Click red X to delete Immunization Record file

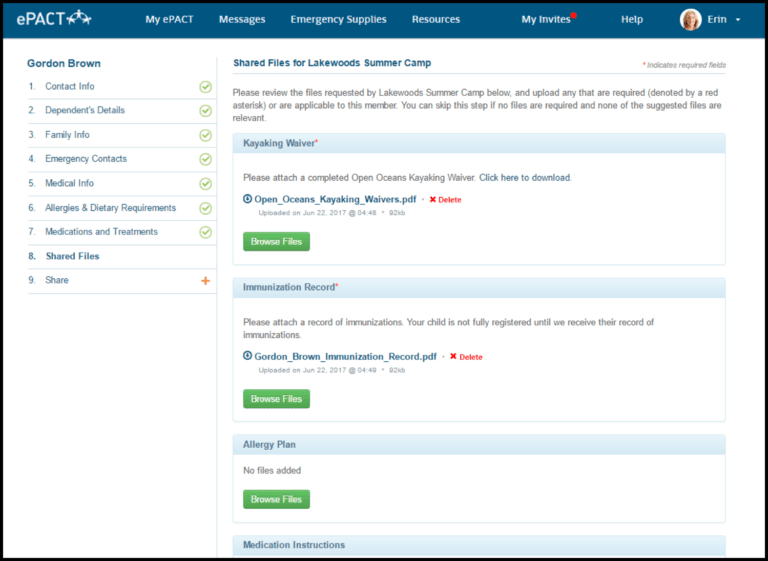(453, 356)
